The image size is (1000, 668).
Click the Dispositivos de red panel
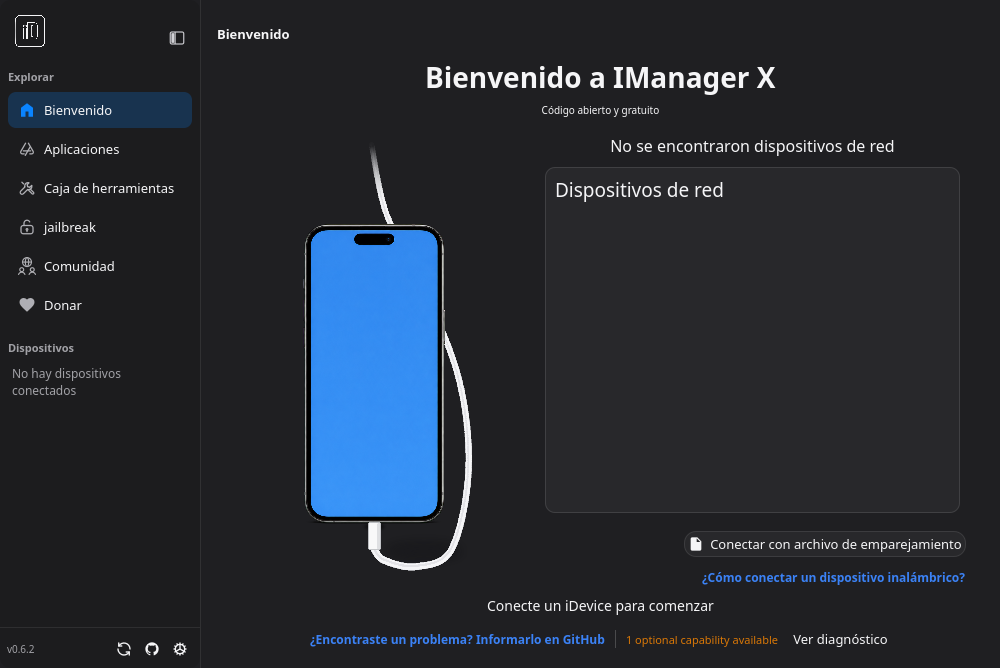coord(752,340)
